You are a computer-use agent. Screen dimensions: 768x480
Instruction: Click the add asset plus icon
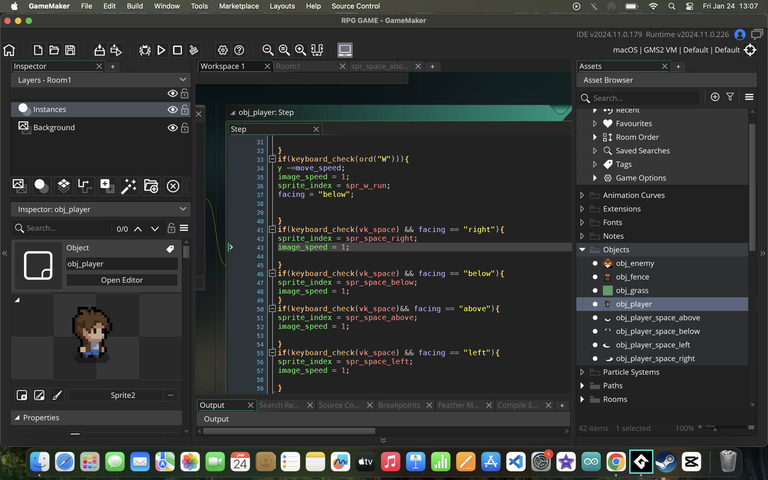coord(714,97)
